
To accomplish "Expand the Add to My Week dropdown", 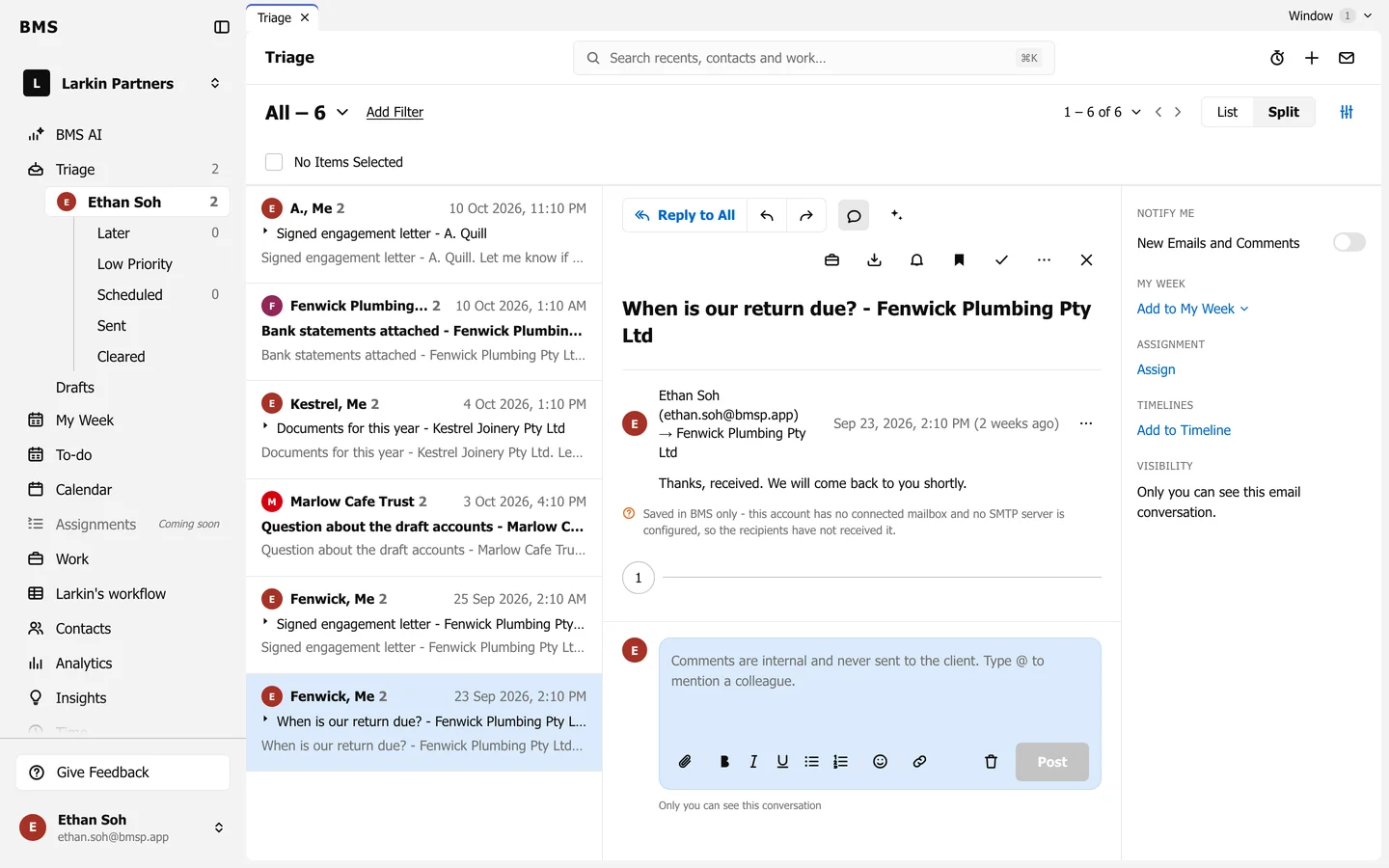I will click(1192, 309).
